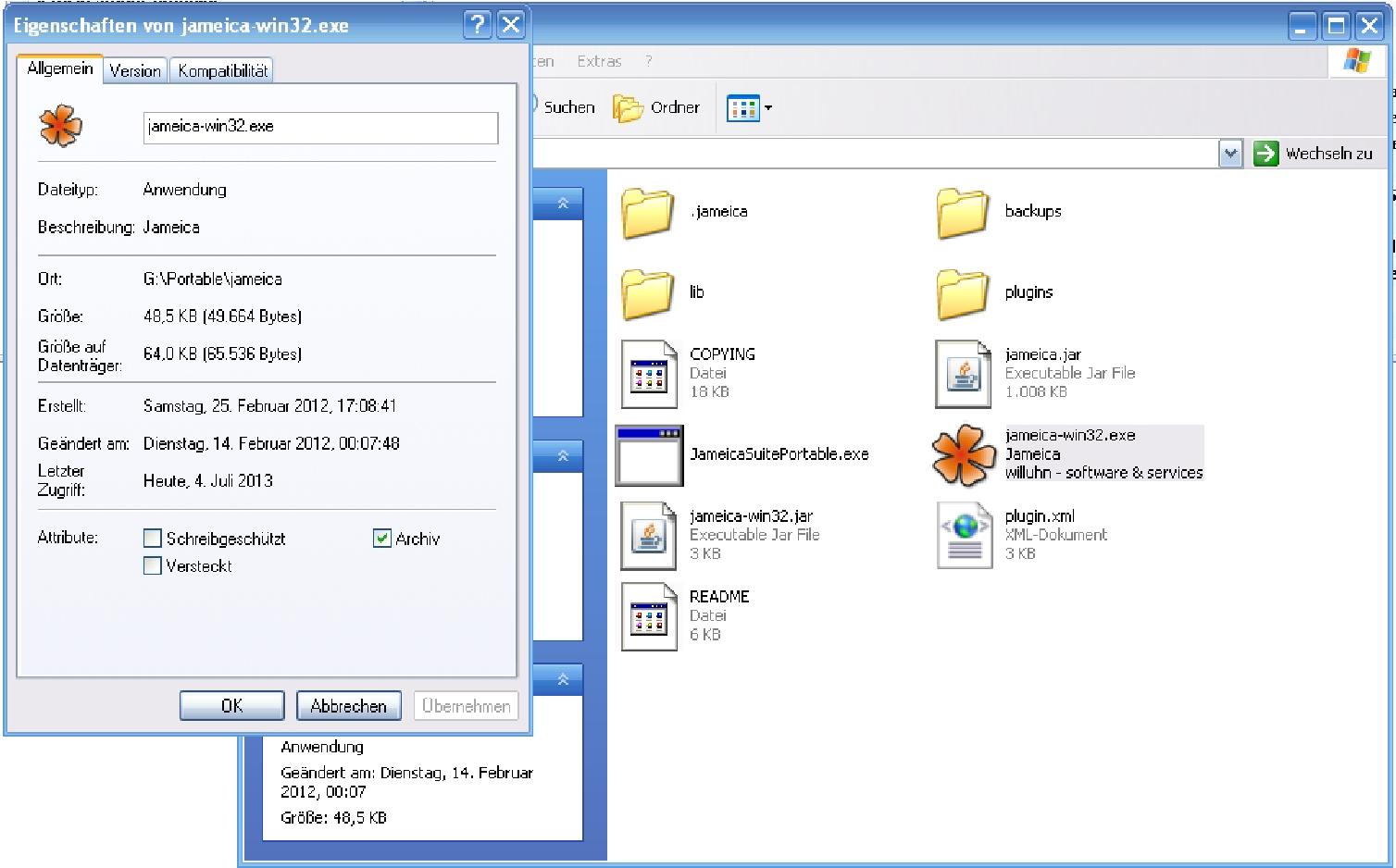Viewport: 1396px width, 868px height.
Task: Enable the Versteckt checkbox
Action: [153, 566]
